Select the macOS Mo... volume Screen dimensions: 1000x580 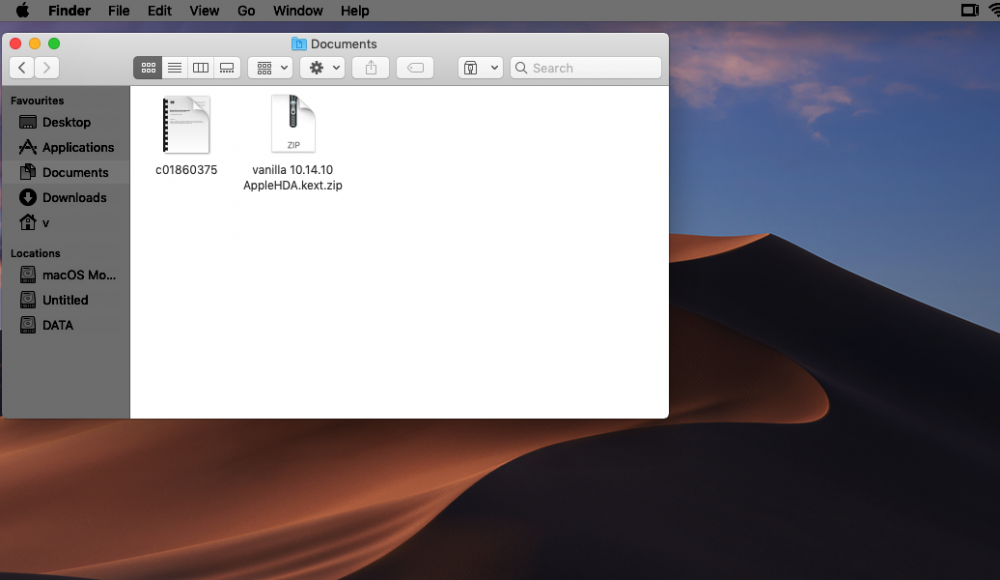66,275
